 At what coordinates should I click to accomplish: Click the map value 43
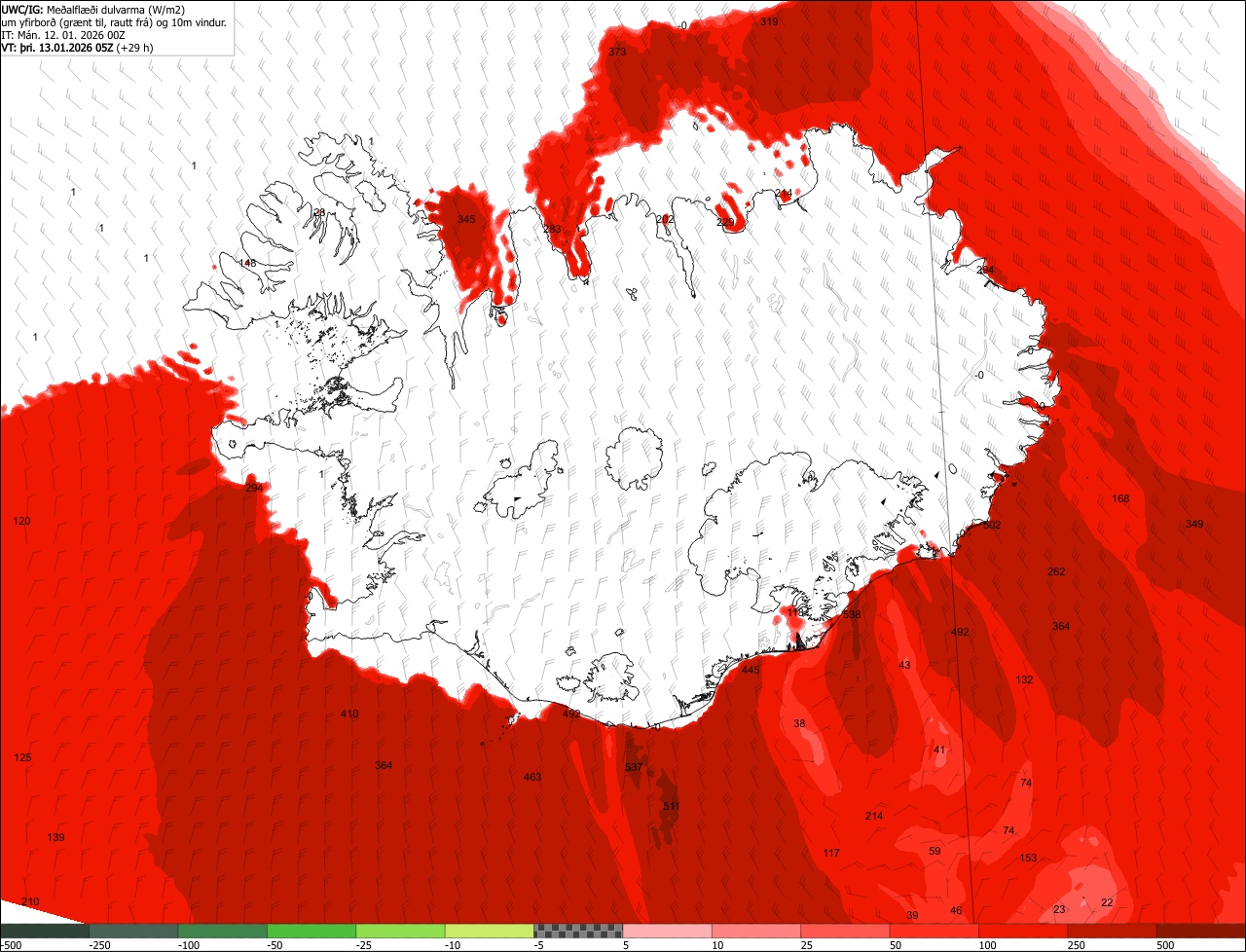coord(904,664)
